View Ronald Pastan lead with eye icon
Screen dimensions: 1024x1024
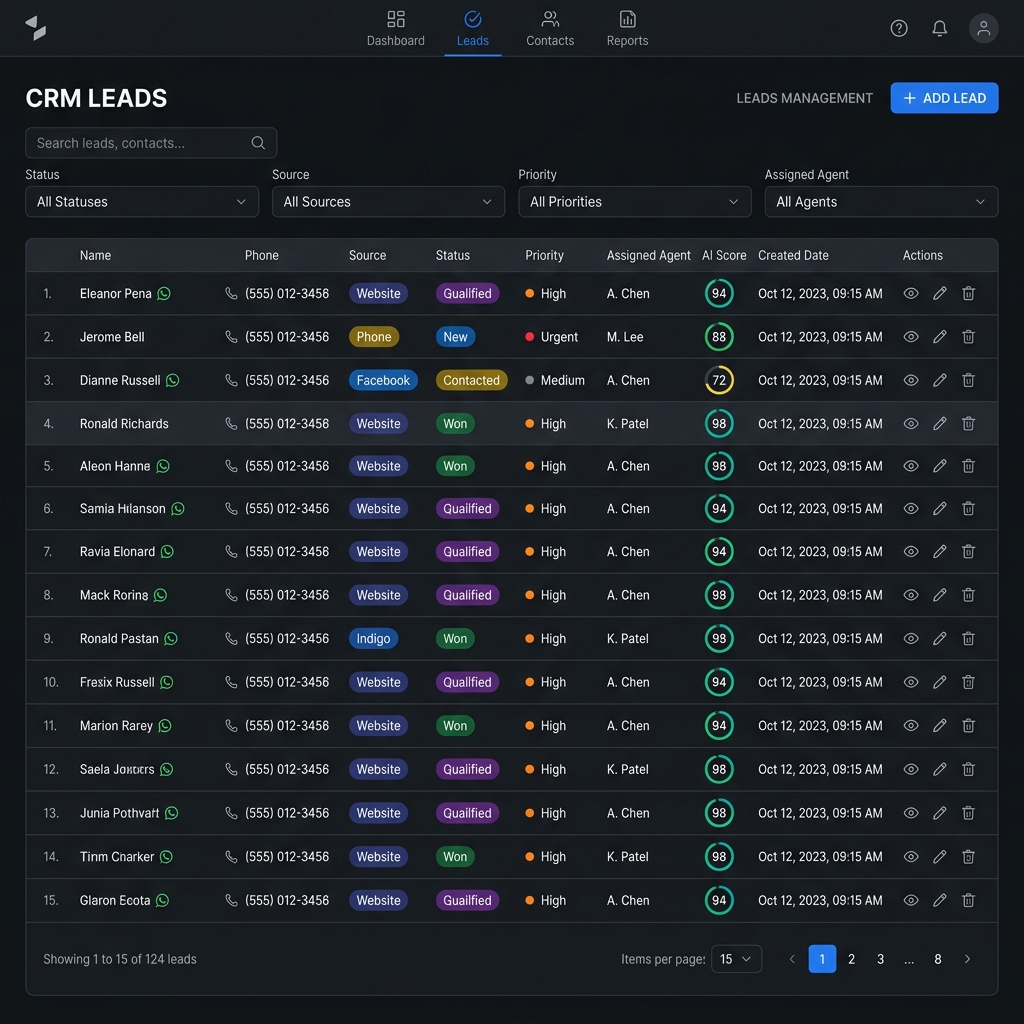[x=910, y=638]
